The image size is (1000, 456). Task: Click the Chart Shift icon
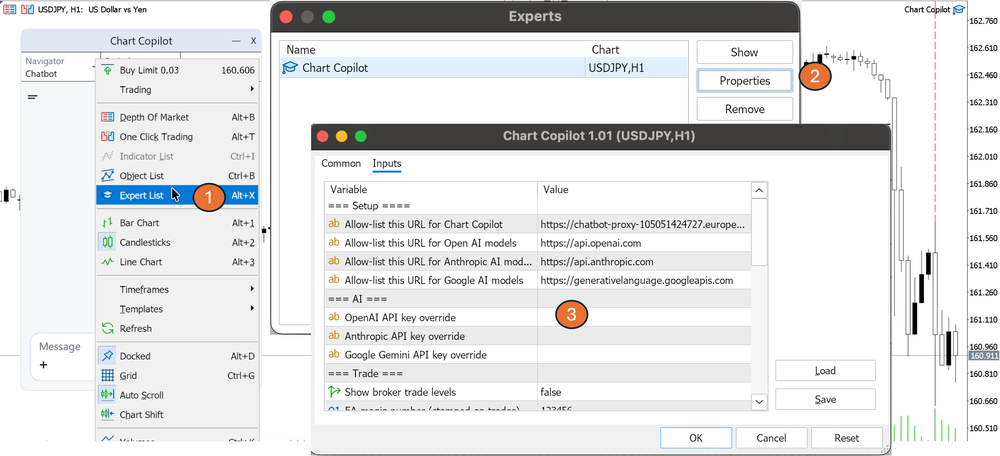coord(108,415)
